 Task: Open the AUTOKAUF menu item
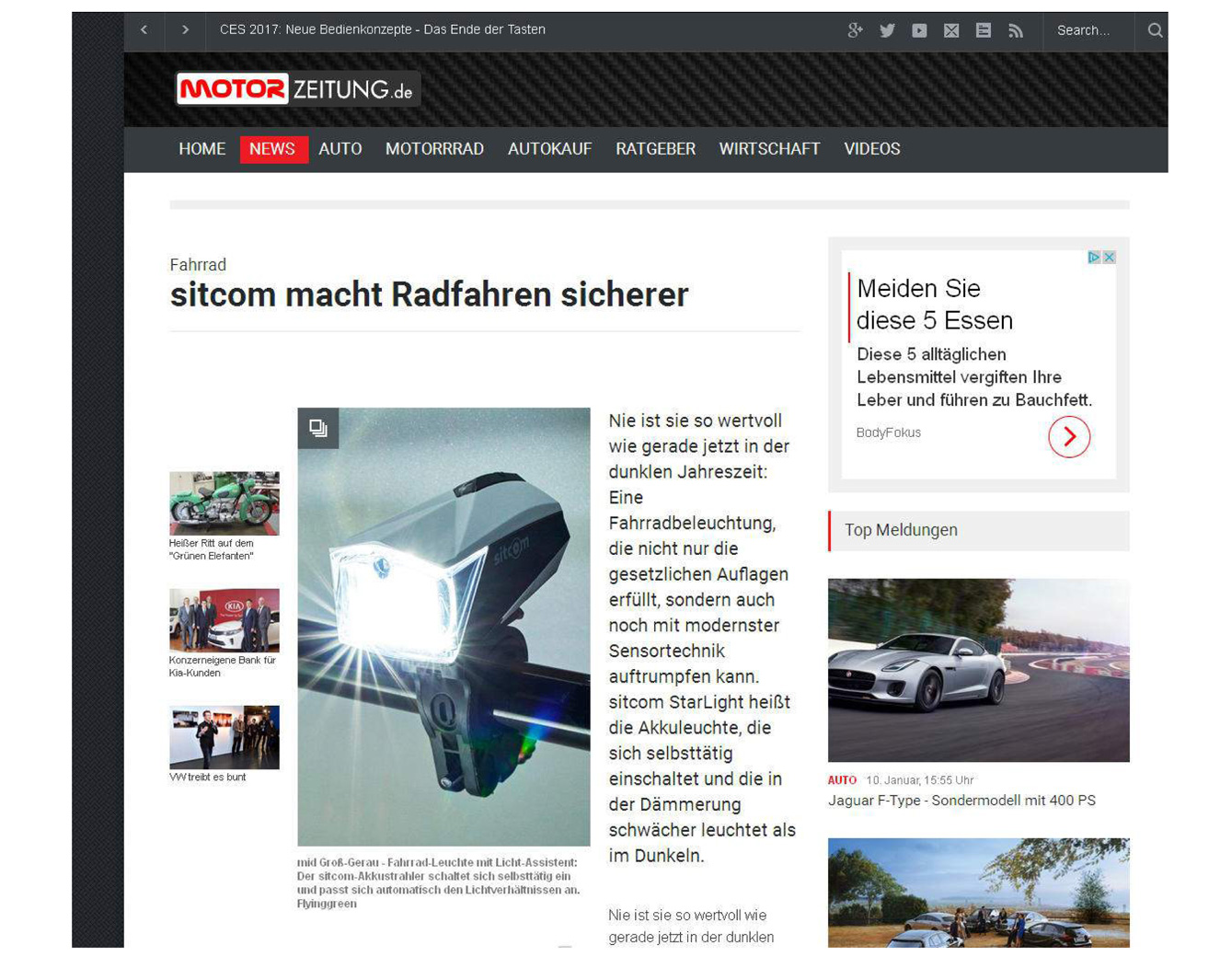click(549, 149)
